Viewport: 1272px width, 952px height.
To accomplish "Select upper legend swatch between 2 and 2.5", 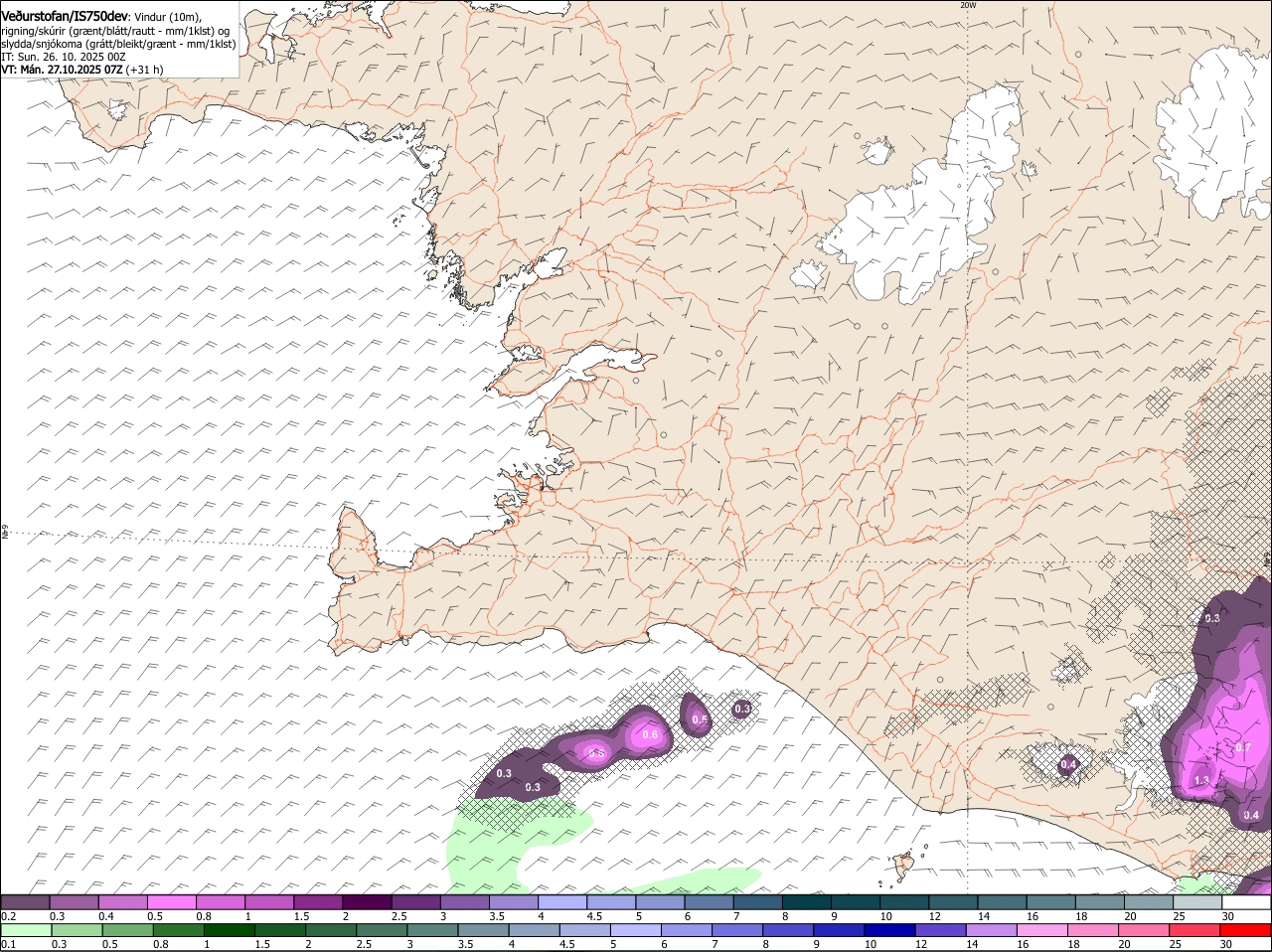I will pyautogui.click(x=367, y=902).
